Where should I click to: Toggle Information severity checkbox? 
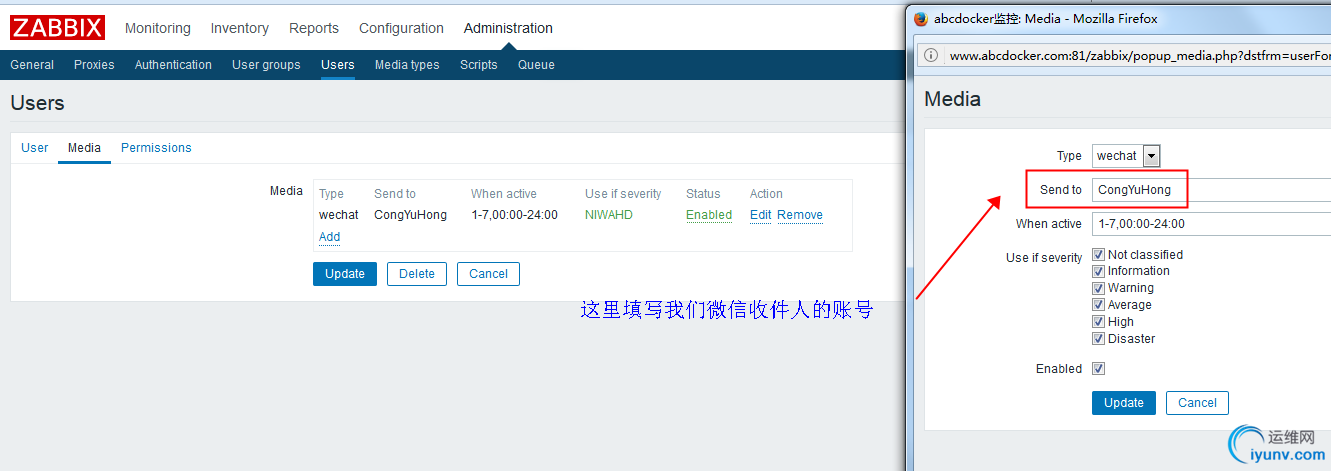[x=1099, y=271]
